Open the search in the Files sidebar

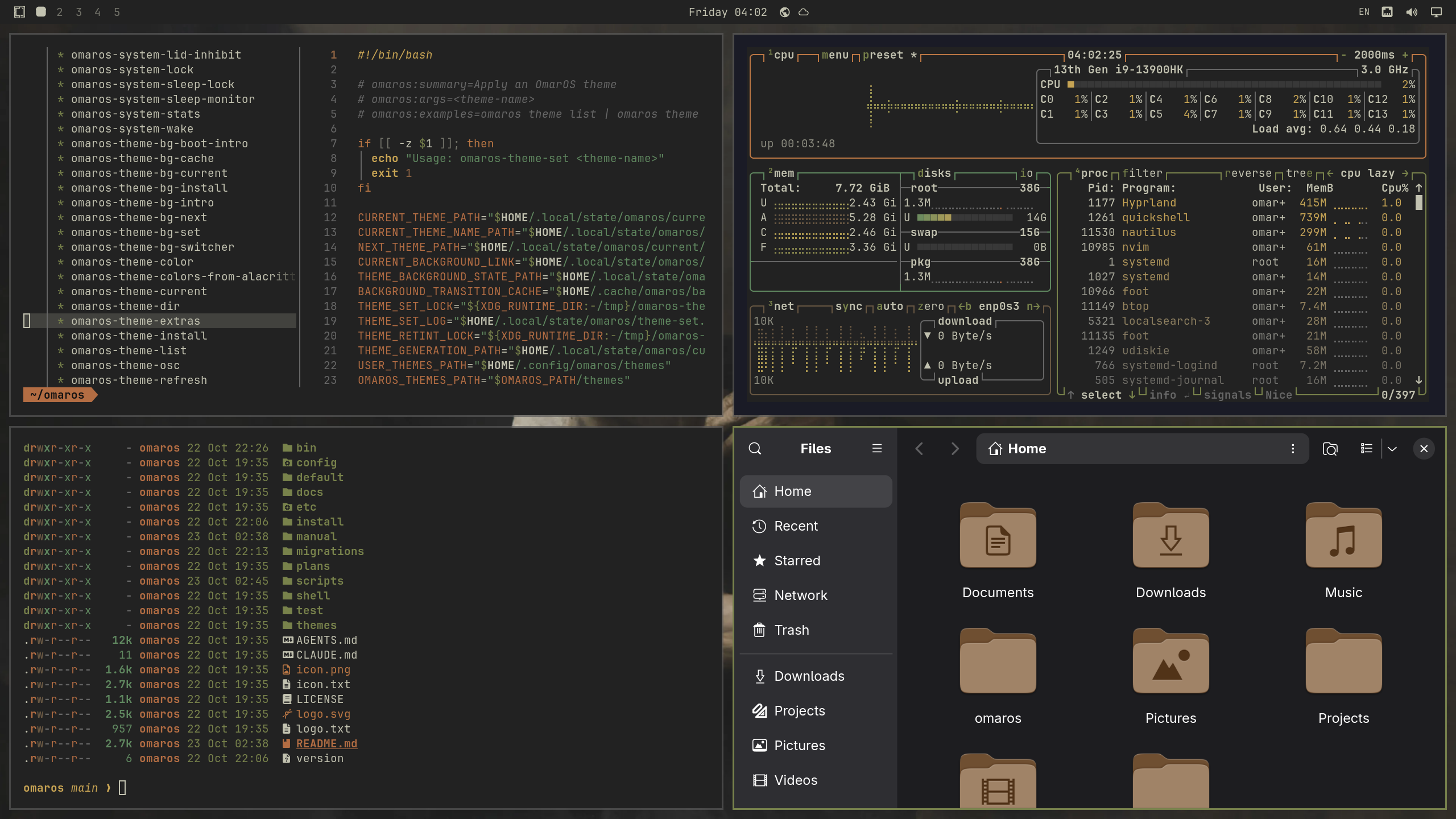[x=755, y=449]
